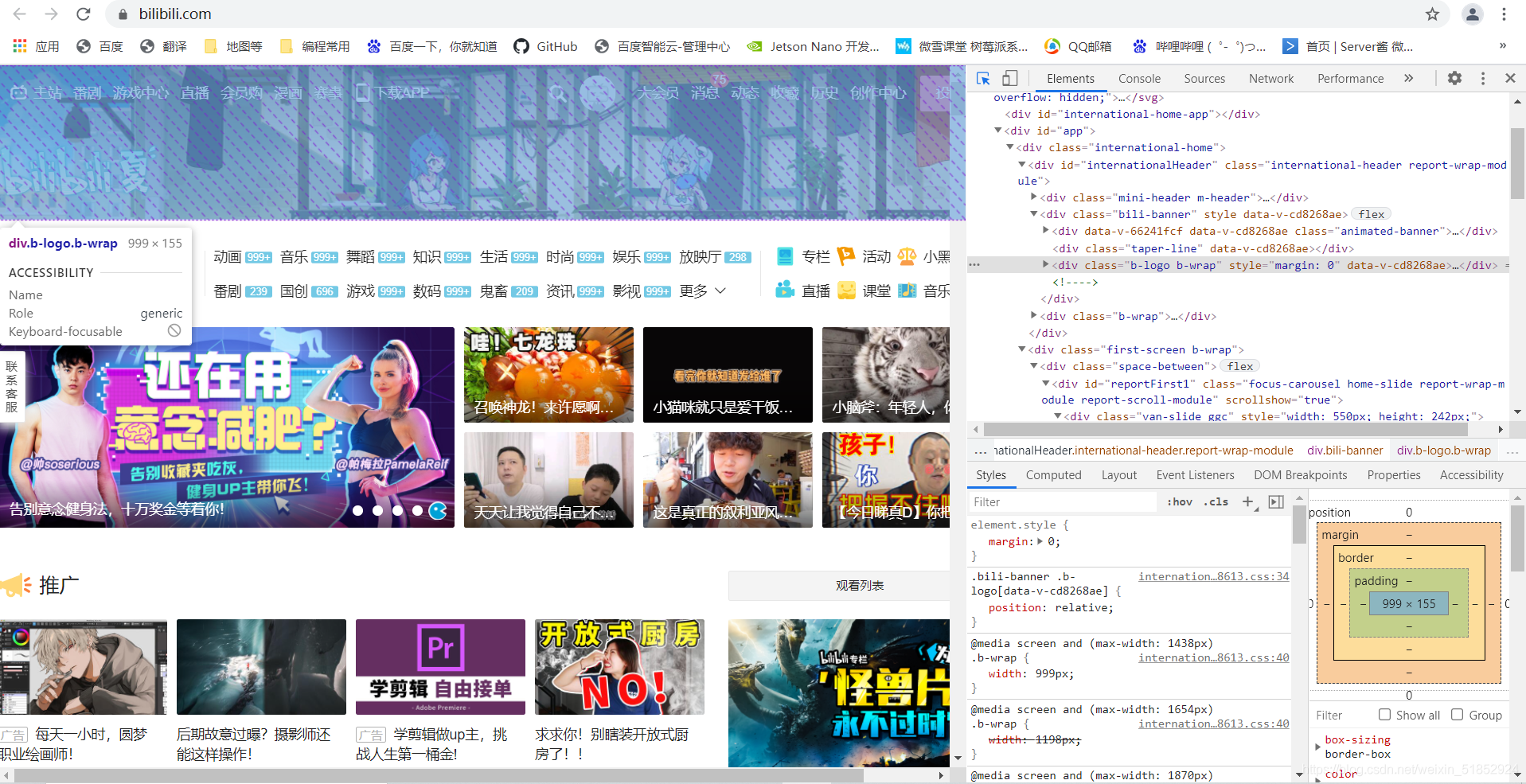Screen dimensions: 1526x784
Task: Enable the Group checkbox
Action: 1457,715
